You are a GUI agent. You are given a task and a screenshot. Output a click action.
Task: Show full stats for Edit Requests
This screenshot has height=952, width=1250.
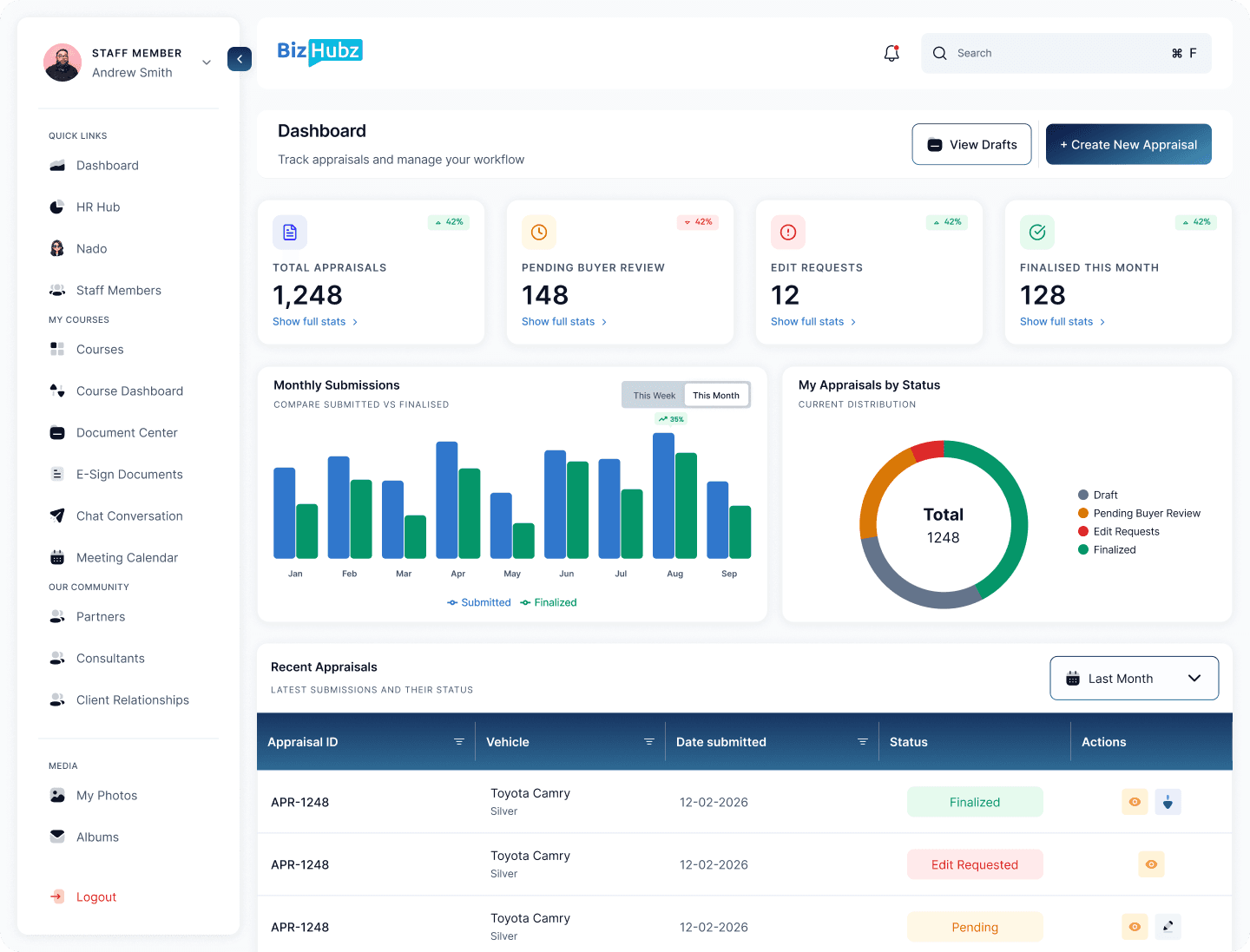[813, 322]
